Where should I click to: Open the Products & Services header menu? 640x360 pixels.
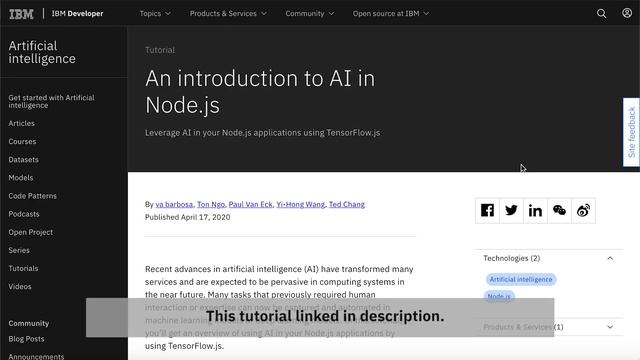pos(228,13)
